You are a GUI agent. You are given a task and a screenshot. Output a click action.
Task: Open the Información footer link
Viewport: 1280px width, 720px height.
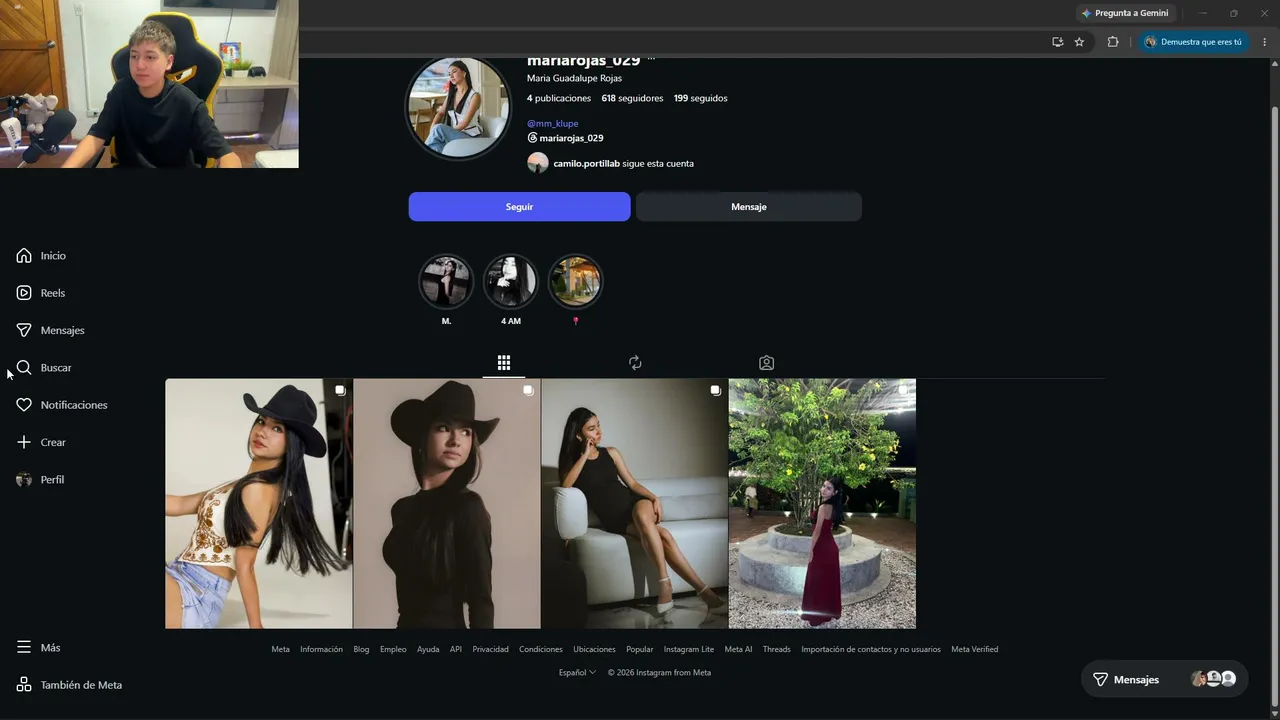pos(321,649)
